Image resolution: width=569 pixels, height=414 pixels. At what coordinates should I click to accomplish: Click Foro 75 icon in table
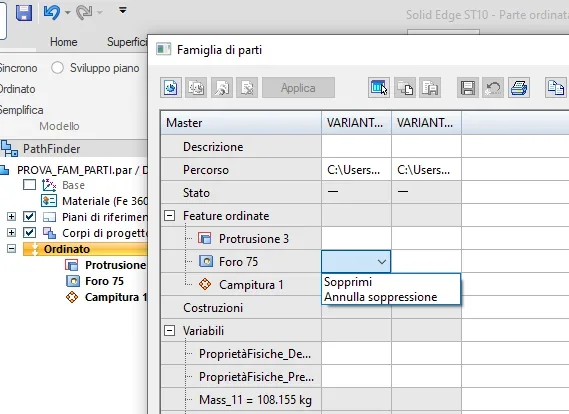206,261
